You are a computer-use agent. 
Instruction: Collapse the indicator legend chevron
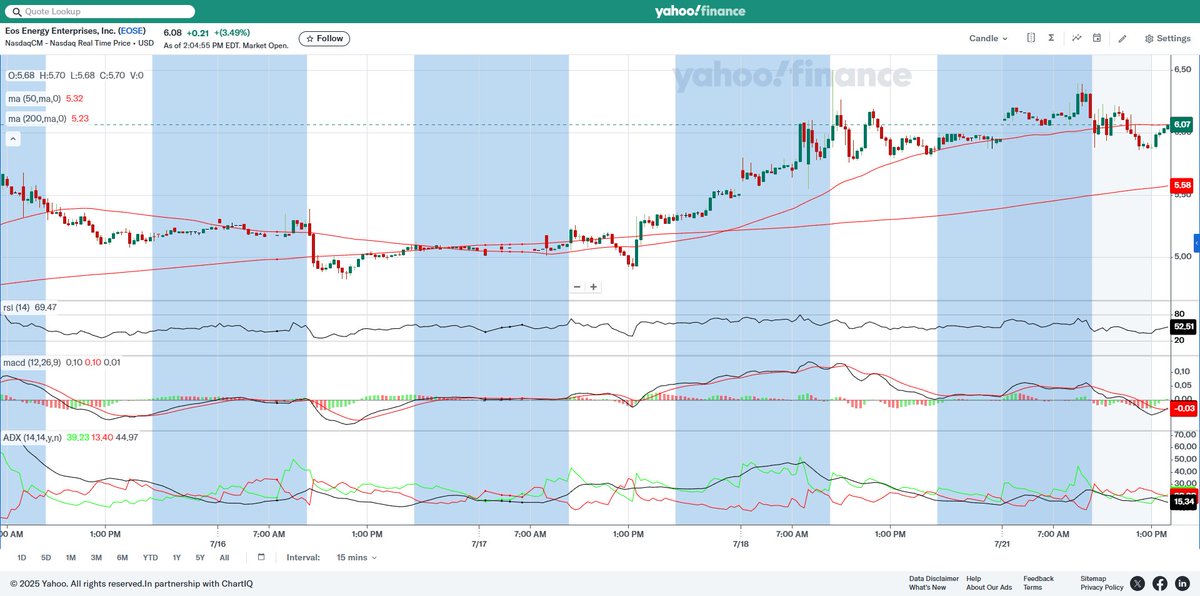(14, 139)
